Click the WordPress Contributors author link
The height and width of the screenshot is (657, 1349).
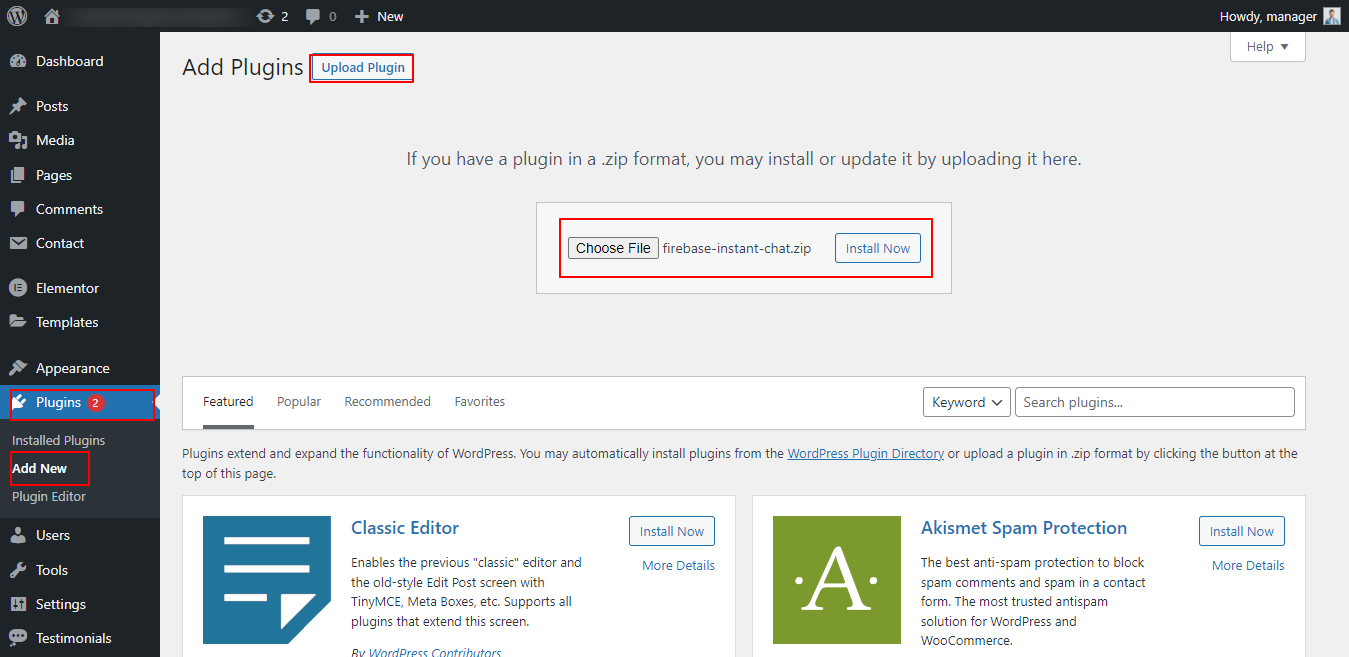(x=435, y=652)
